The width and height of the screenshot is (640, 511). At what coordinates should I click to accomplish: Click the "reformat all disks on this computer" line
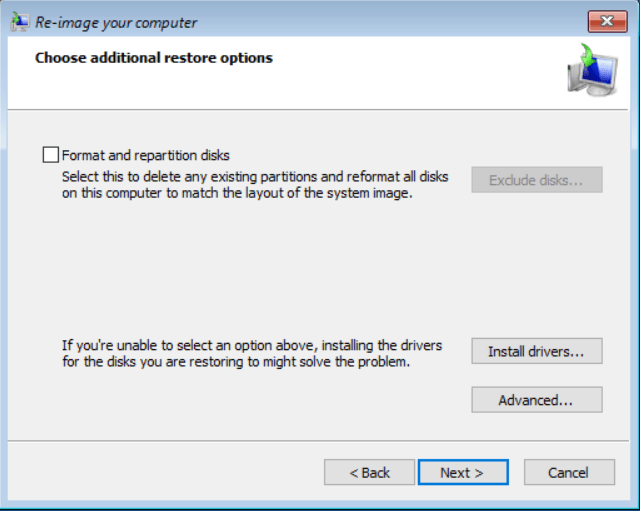tap(237, 194)
